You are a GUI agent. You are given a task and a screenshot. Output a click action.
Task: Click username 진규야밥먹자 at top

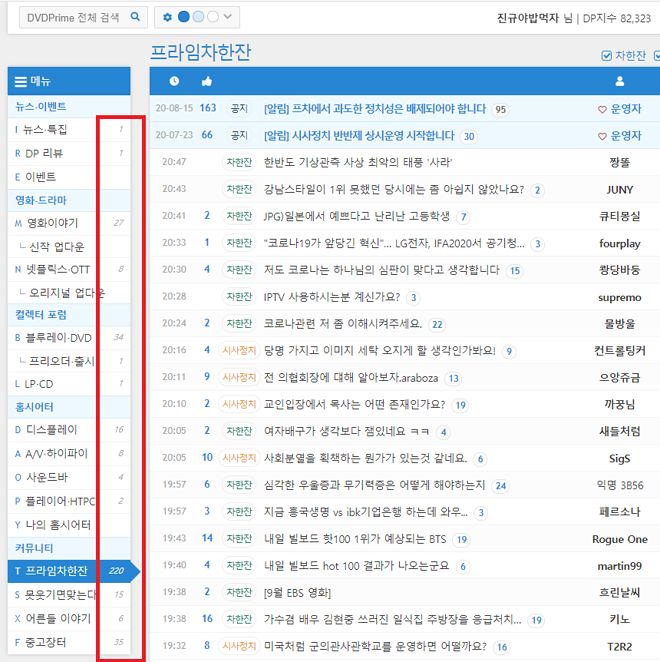[x=527, y=18]
